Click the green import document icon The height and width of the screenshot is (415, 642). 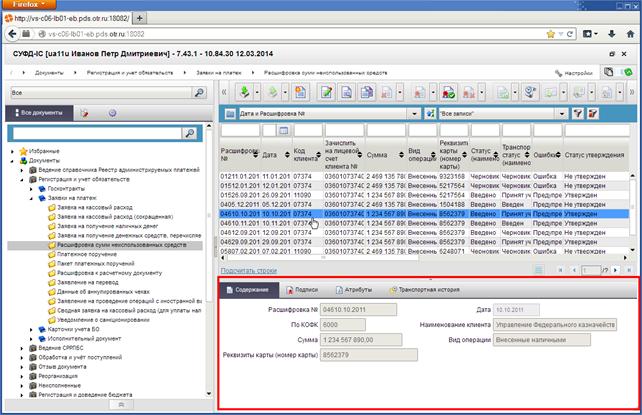244,92
